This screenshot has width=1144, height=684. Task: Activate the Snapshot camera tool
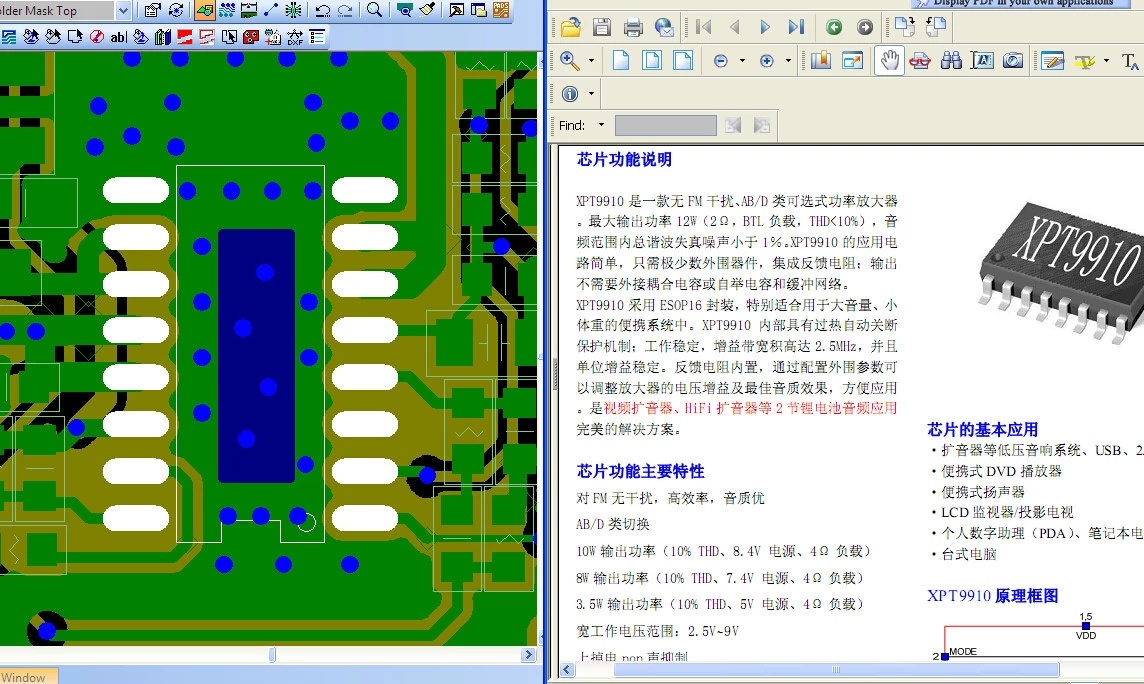[1013, 61]
